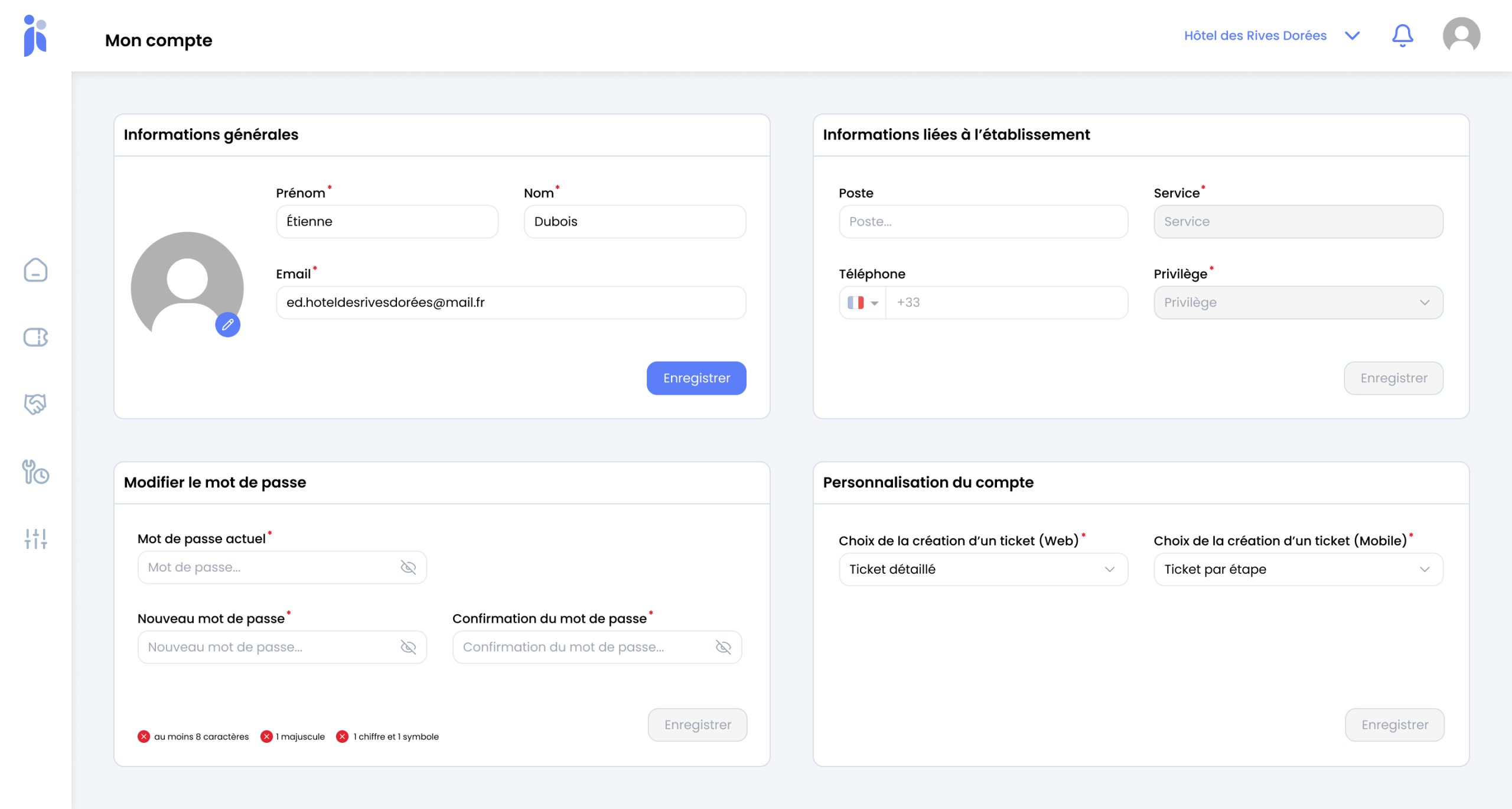Open the phone country flag dropdown
1512x809 pixels.
coord(862,303)
